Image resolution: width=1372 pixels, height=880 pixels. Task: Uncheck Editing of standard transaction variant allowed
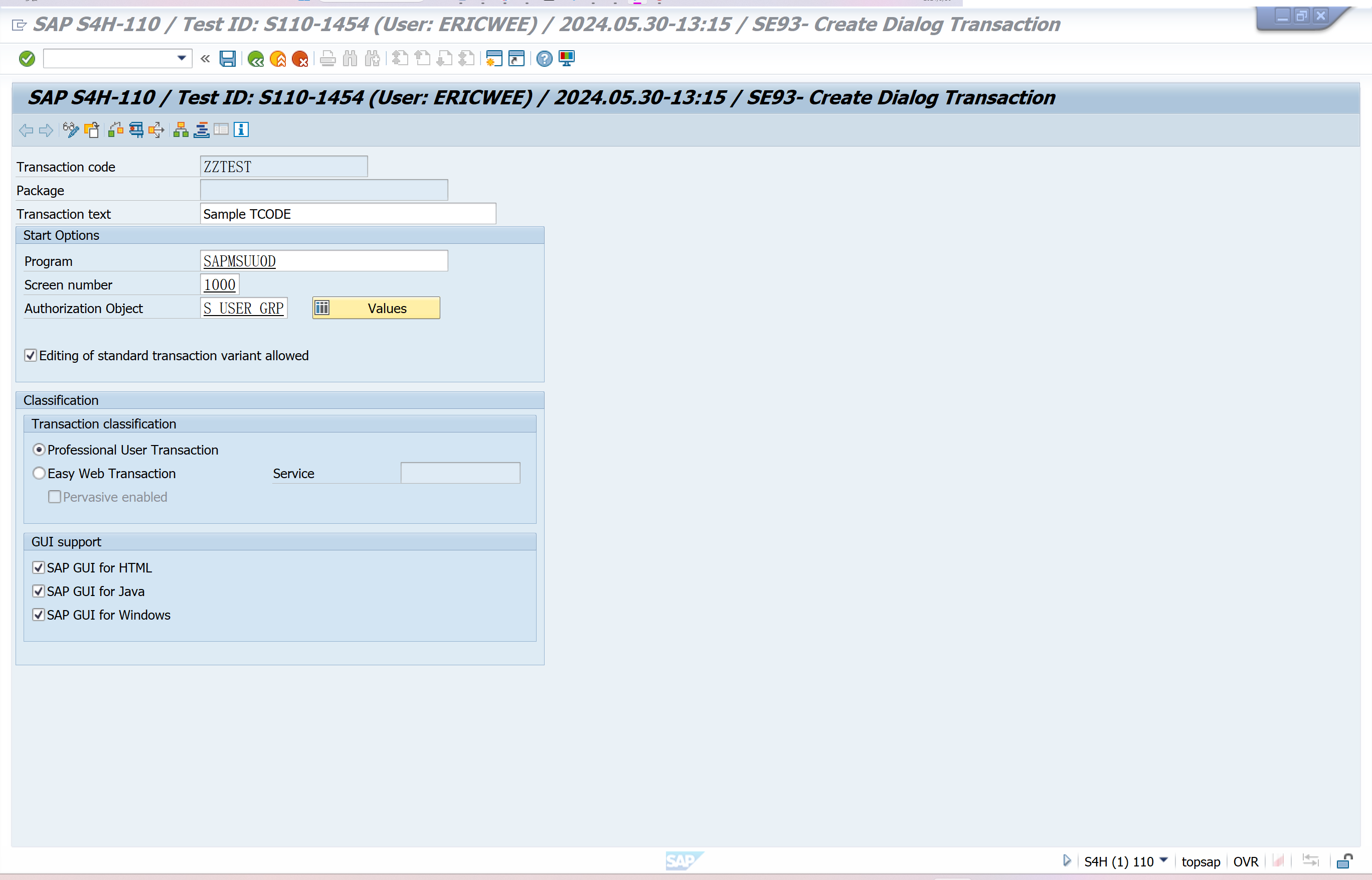[31, 355]
